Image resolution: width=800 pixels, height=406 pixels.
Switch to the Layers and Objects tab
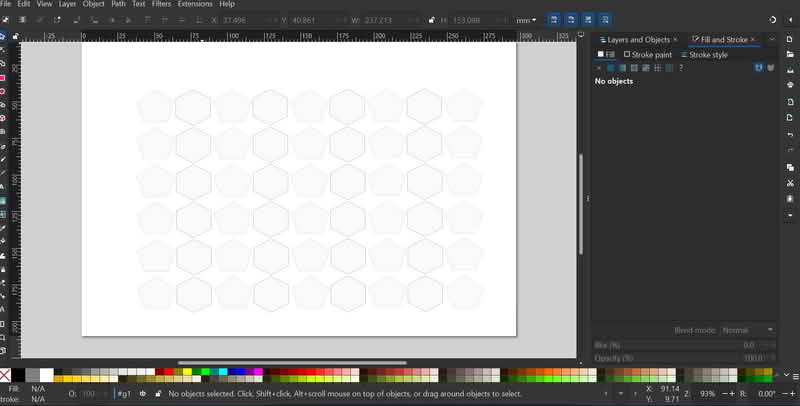[x=638, y=39]
